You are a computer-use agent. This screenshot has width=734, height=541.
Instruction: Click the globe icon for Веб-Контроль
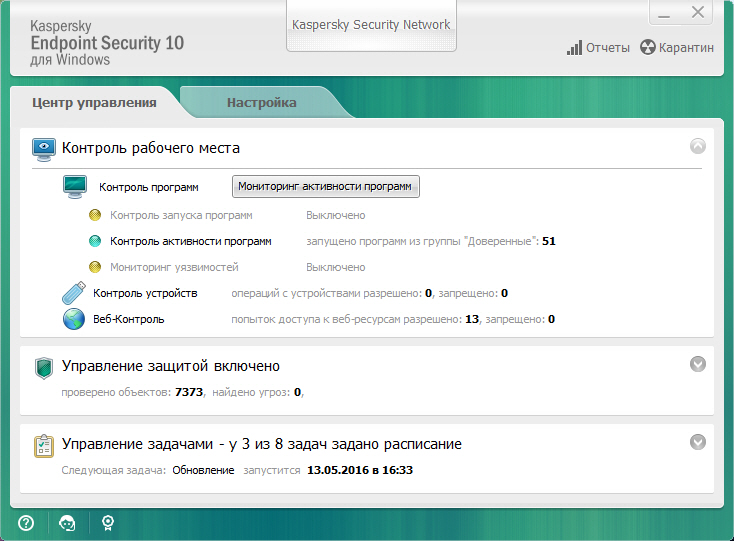(74, 320)
